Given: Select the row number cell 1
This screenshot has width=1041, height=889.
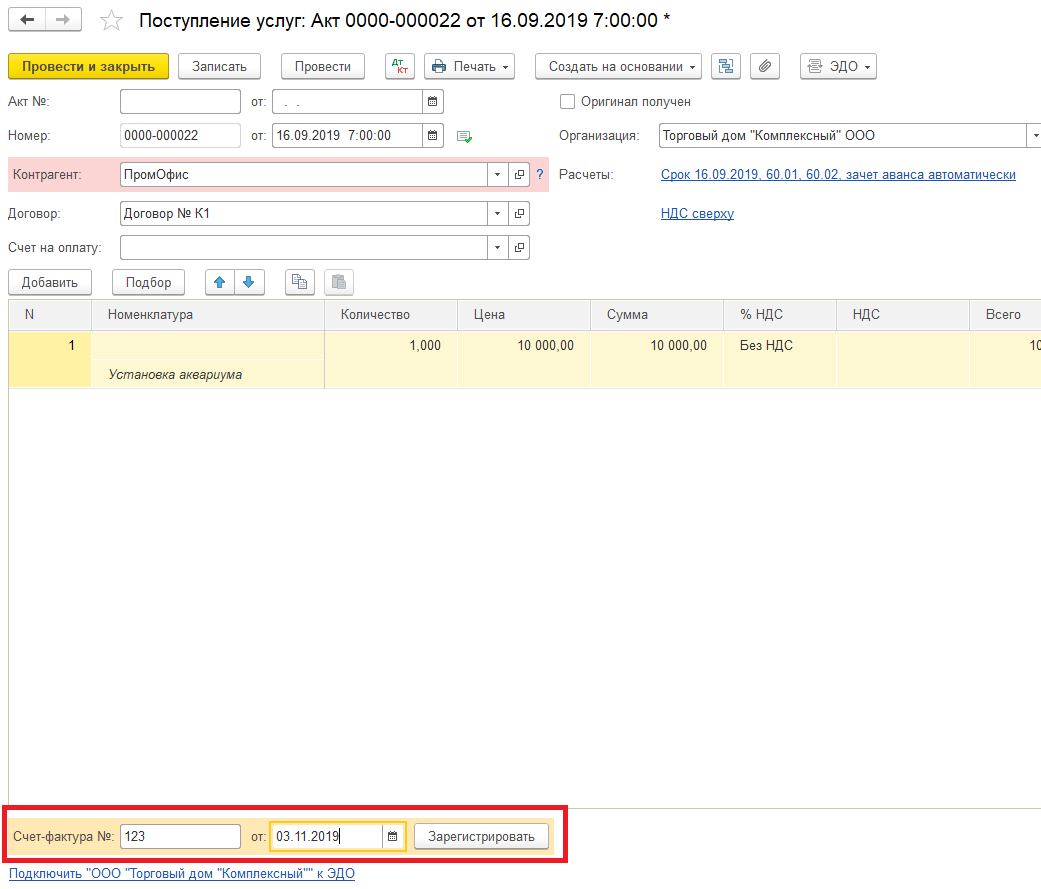Looking at the screenshot, I should pos(50,359).
